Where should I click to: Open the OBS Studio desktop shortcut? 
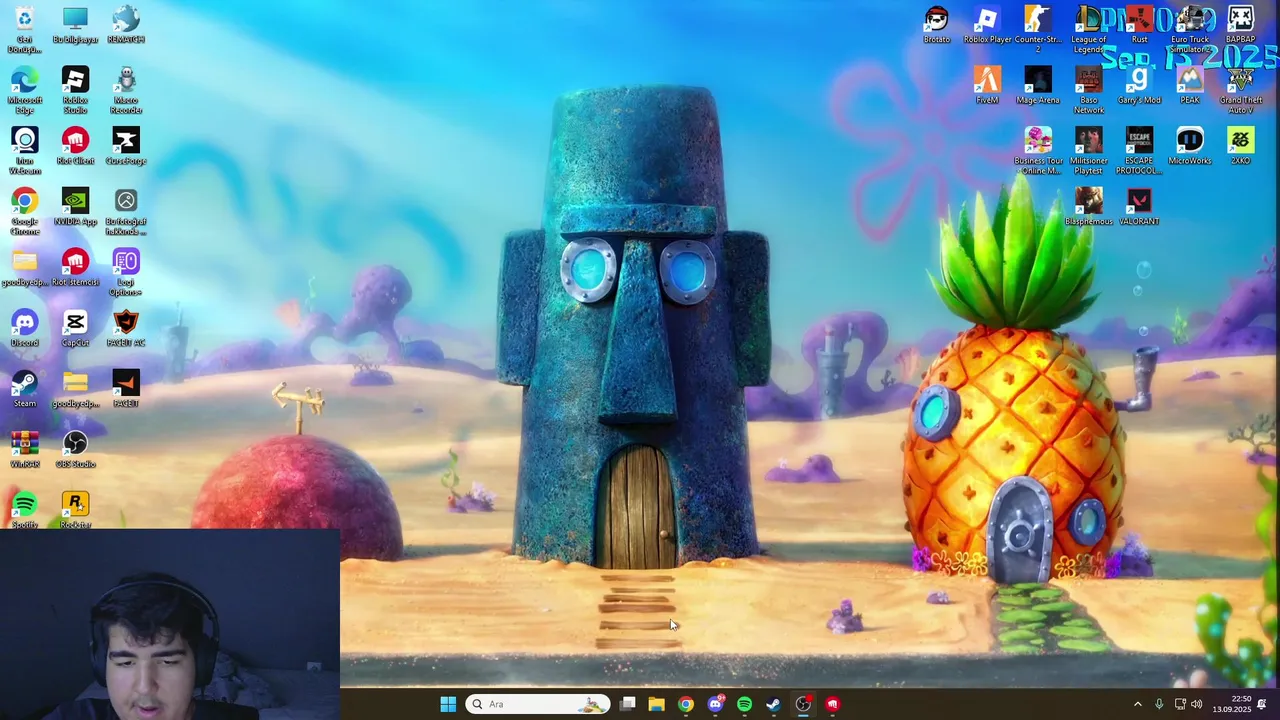click(x=75, y=450)
